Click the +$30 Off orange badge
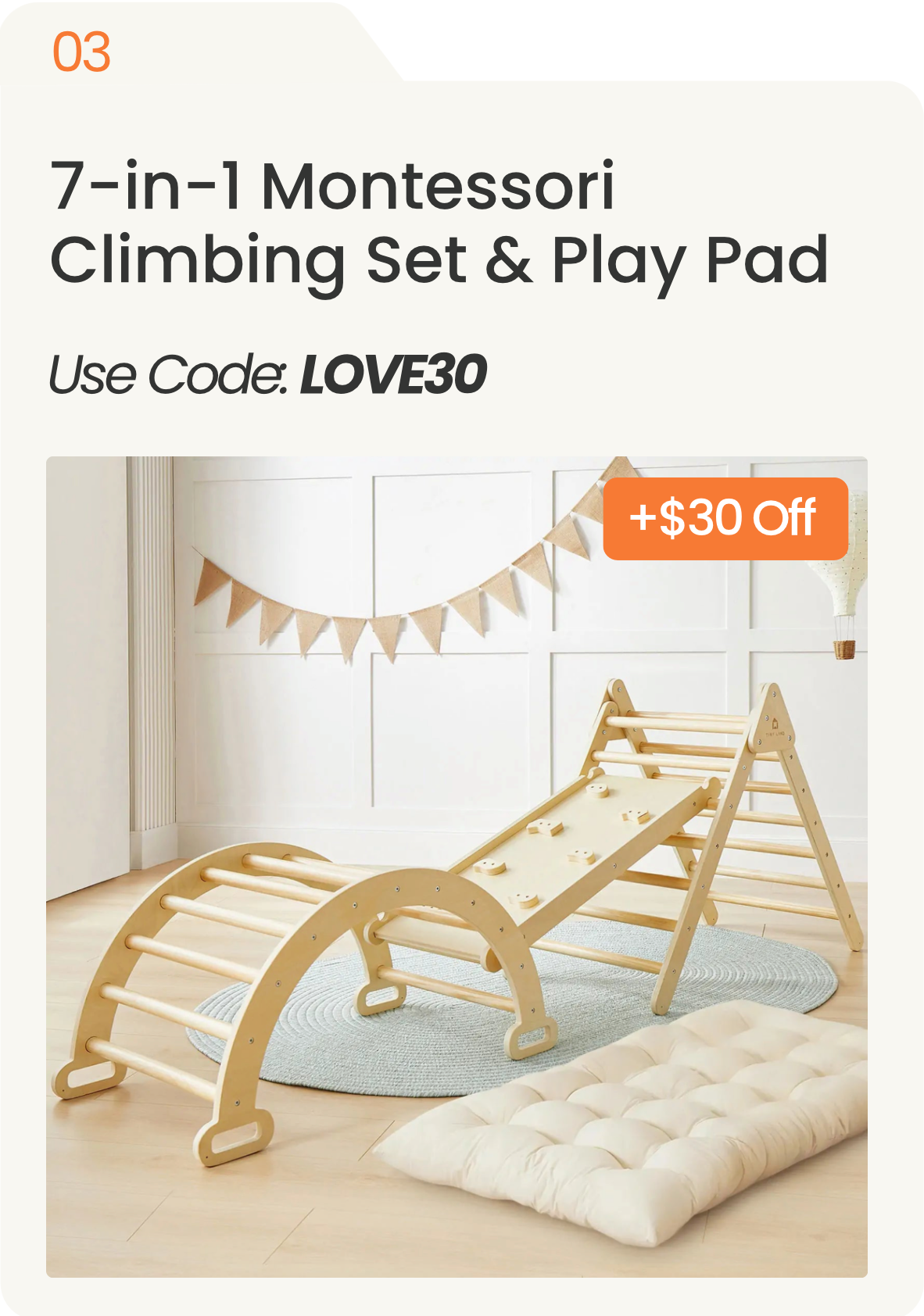The image size is (924, 1316). tap(725, 518)
